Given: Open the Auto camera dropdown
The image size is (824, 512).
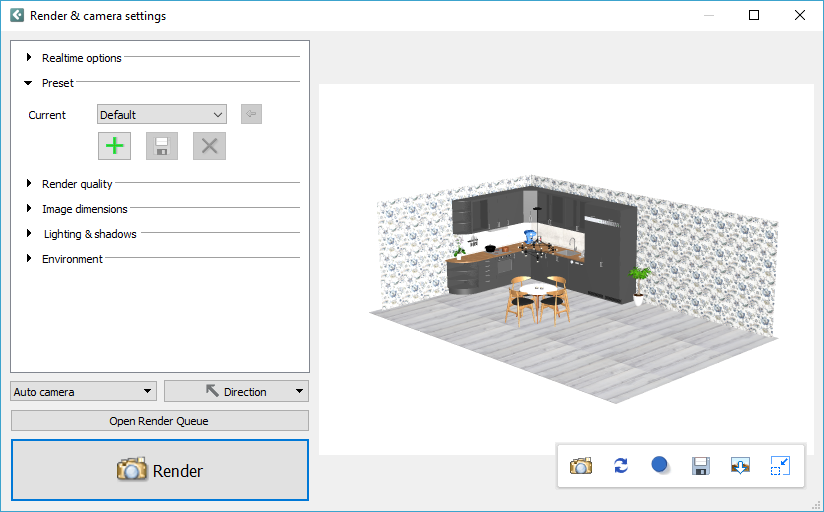Looking at the screenshot, I should coord(84,391).
